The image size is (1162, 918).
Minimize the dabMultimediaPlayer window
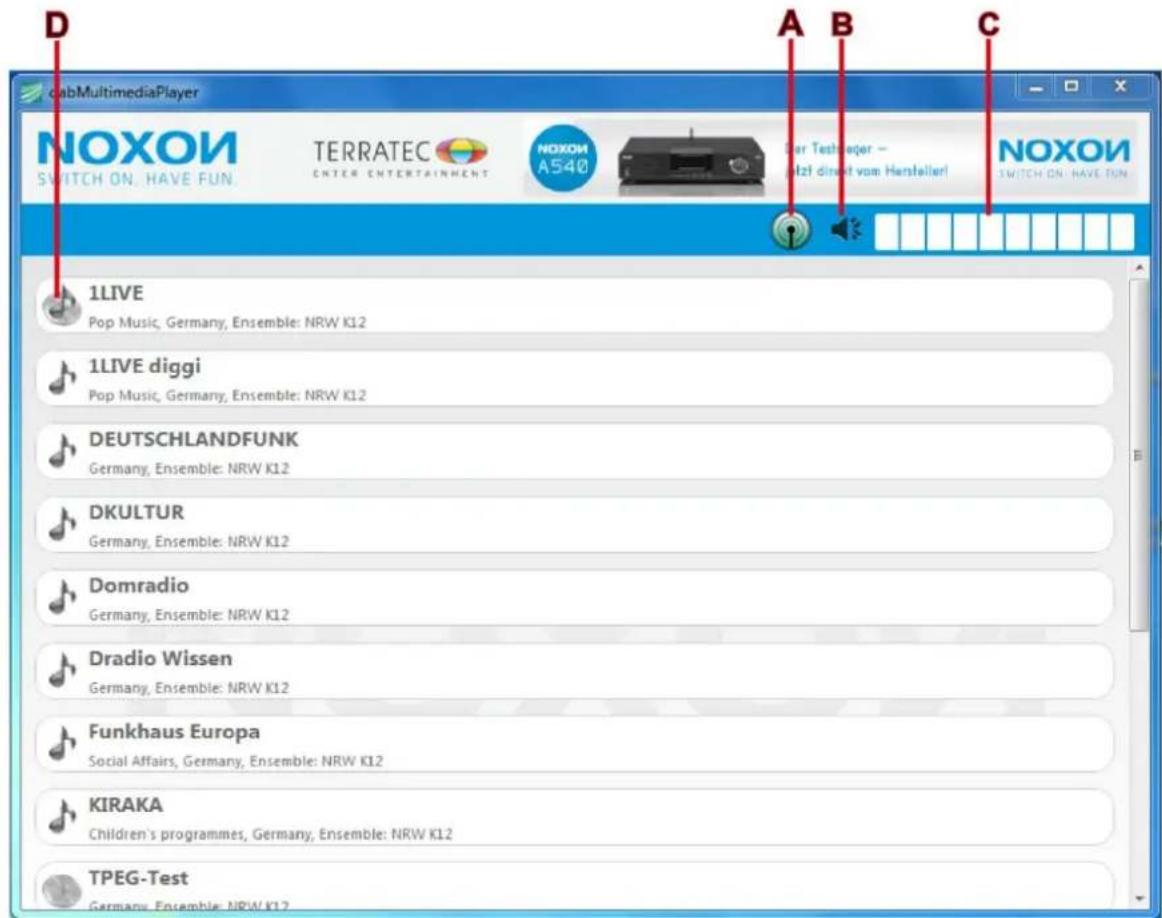click(1036, 87)
